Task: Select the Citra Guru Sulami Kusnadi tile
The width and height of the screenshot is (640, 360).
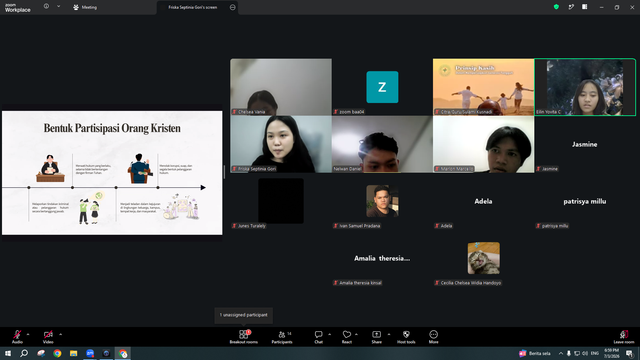Action: coord(483,87)
